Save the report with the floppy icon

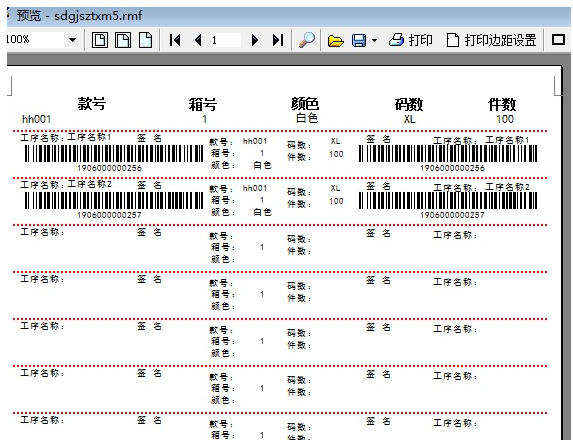pyautogui.click(x=359, y=40)
